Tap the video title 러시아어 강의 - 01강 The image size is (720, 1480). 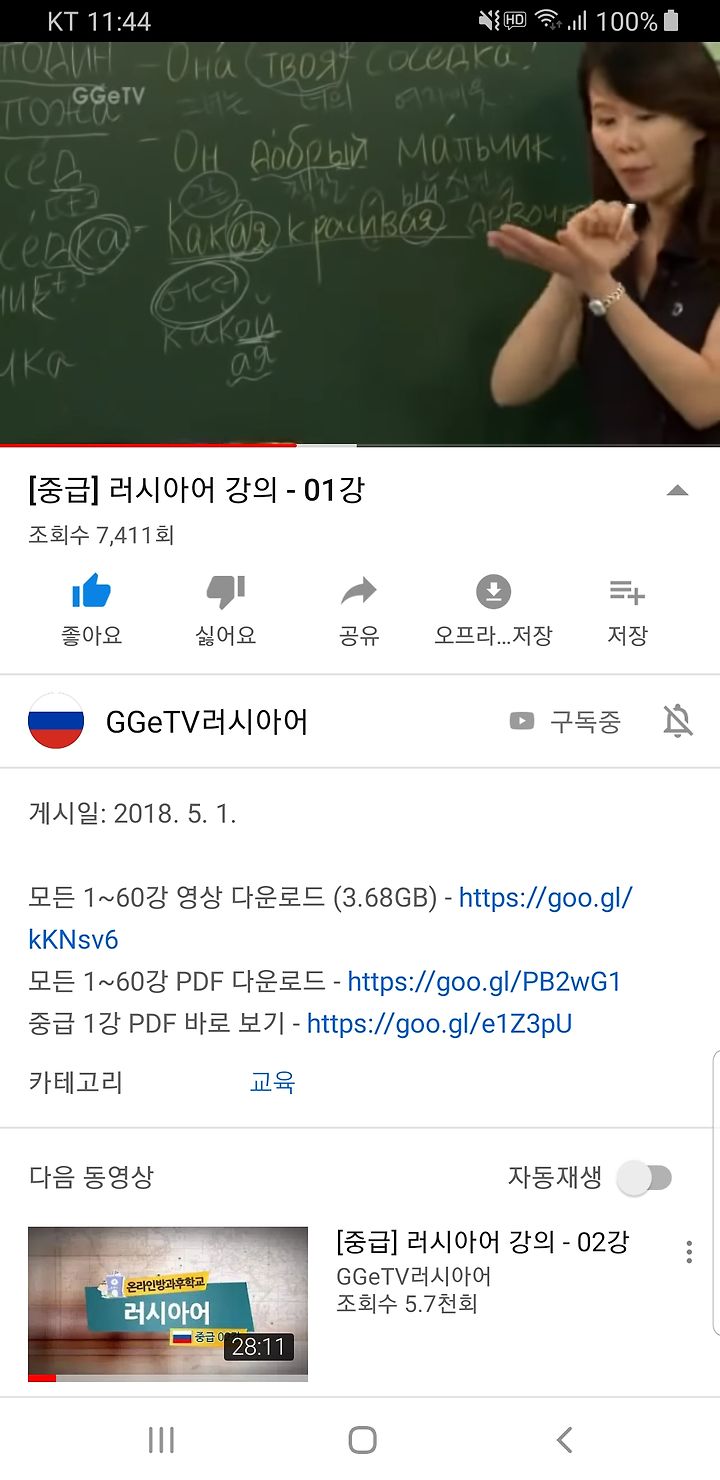coord(197,490)
